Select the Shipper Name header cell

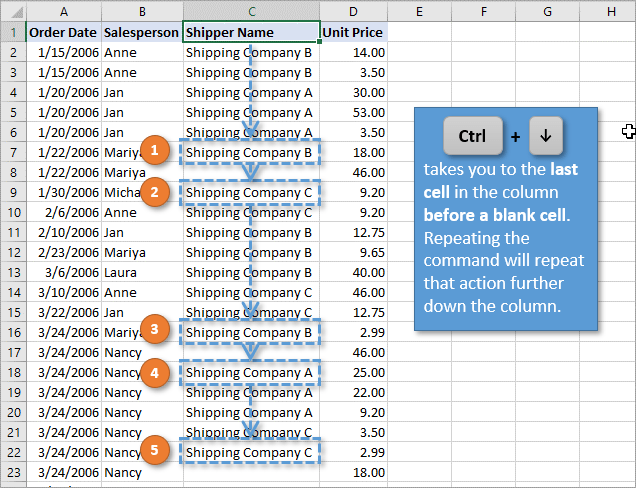(x=251, y=32)
